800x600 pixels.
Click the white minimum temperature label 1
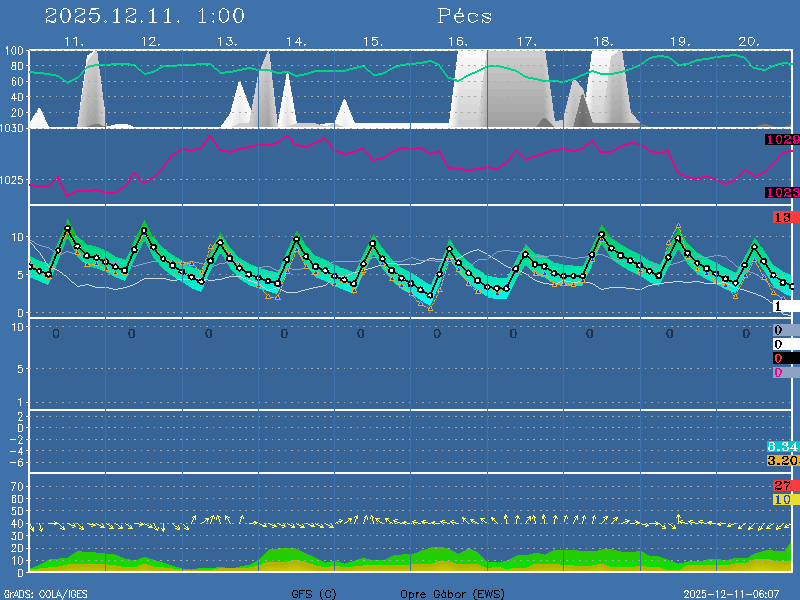pyautogui.click(x=779, y=306)
